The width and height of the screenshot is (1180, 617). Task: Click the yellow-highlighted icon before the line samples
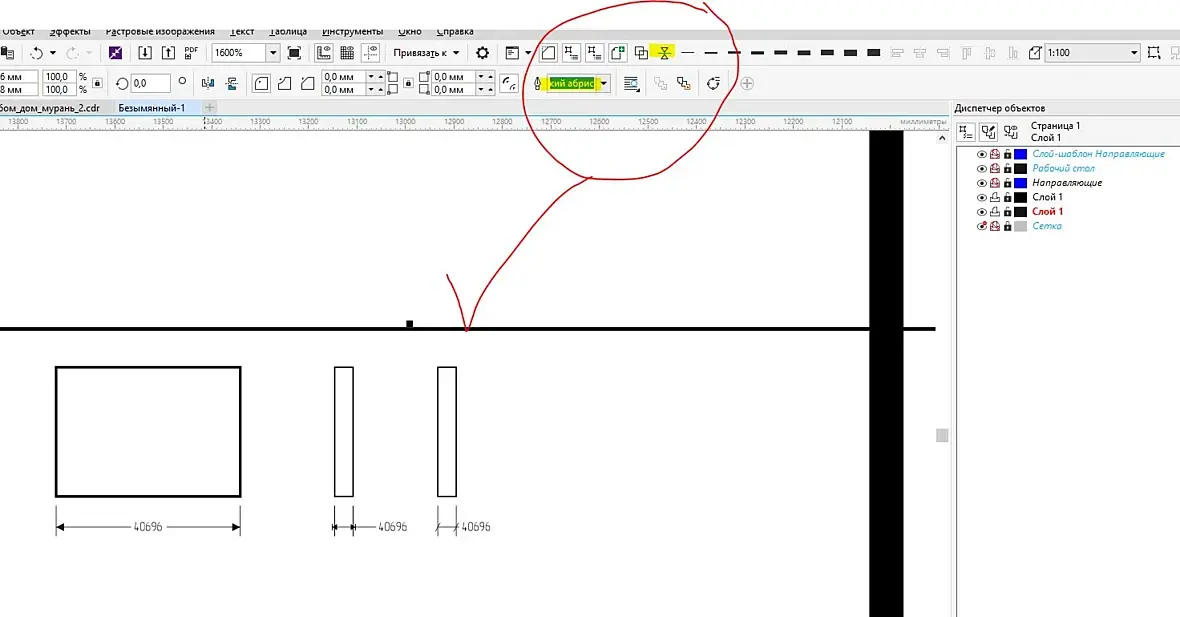(x=665, y=53)
